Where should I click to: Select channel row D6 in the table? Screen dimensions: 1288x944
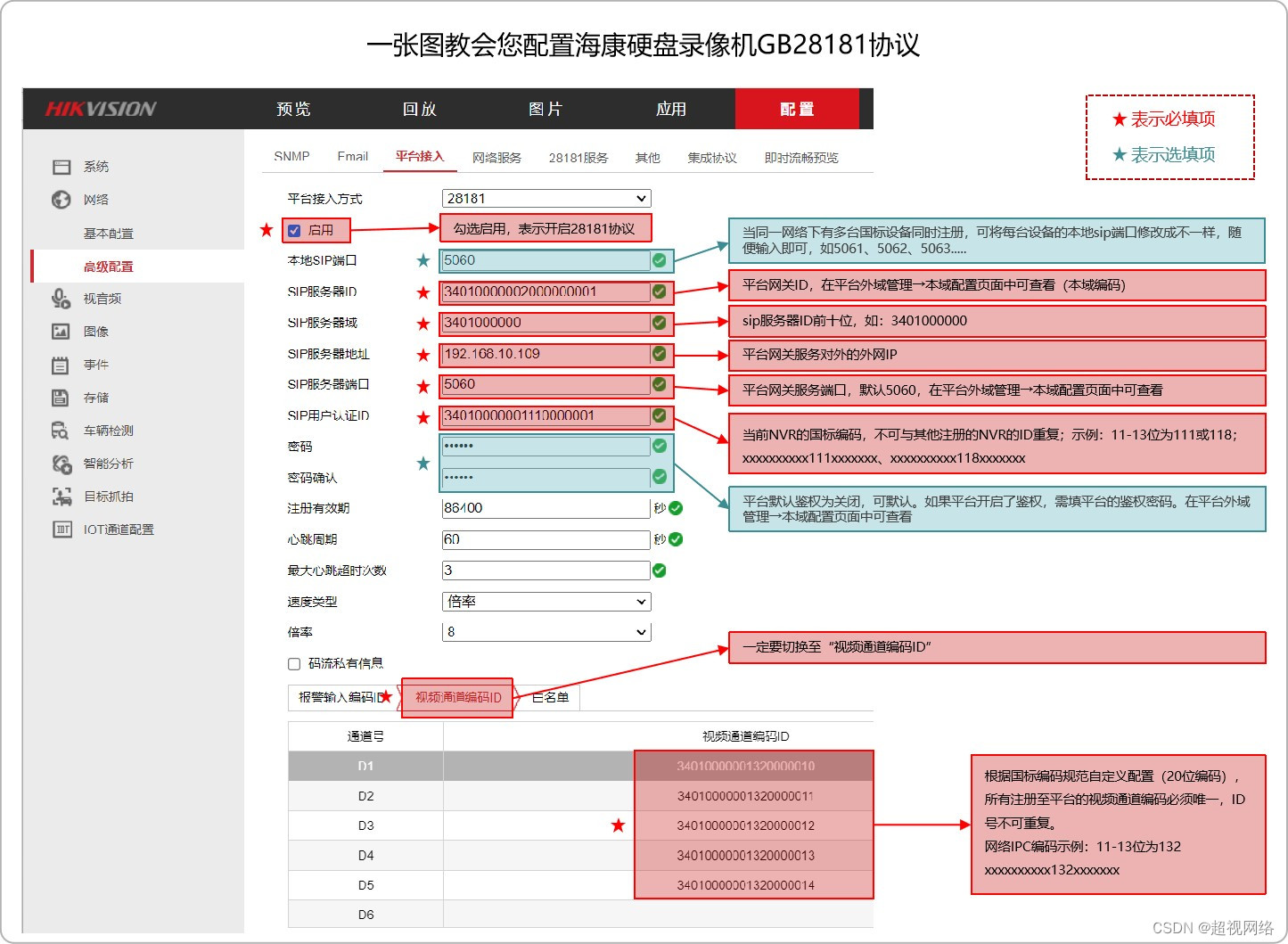coord(580,915)
